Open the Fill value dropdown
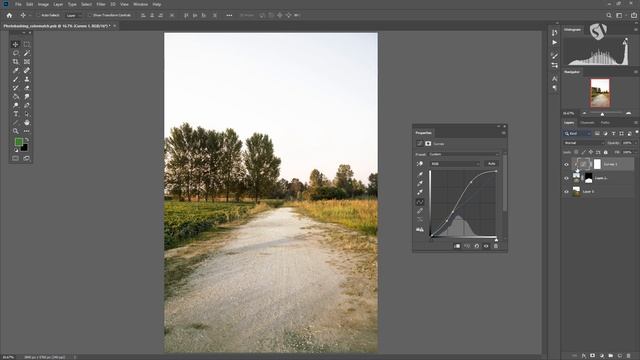Image resolution: width=640 pixels, height=360 pixels. point(629,152)
